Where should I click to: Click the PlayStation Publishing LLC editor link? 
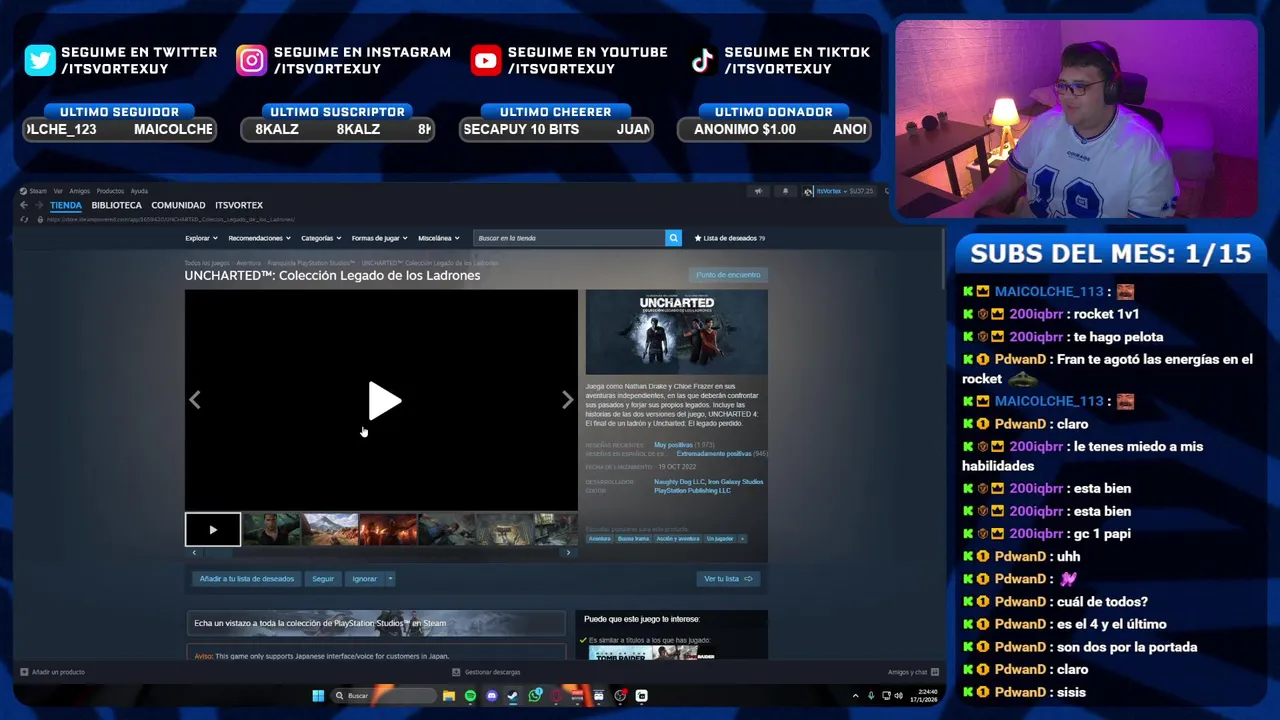(x=692, y=491)
